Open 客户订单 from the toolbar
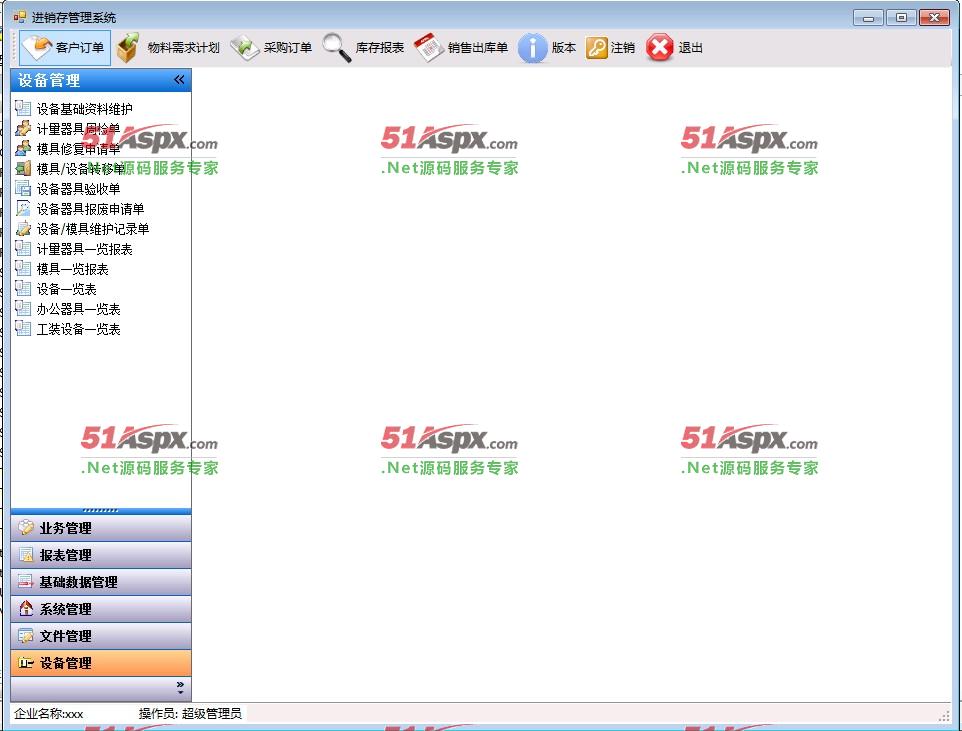The height and width of the screenshot is (731, 962). point(65,47)
